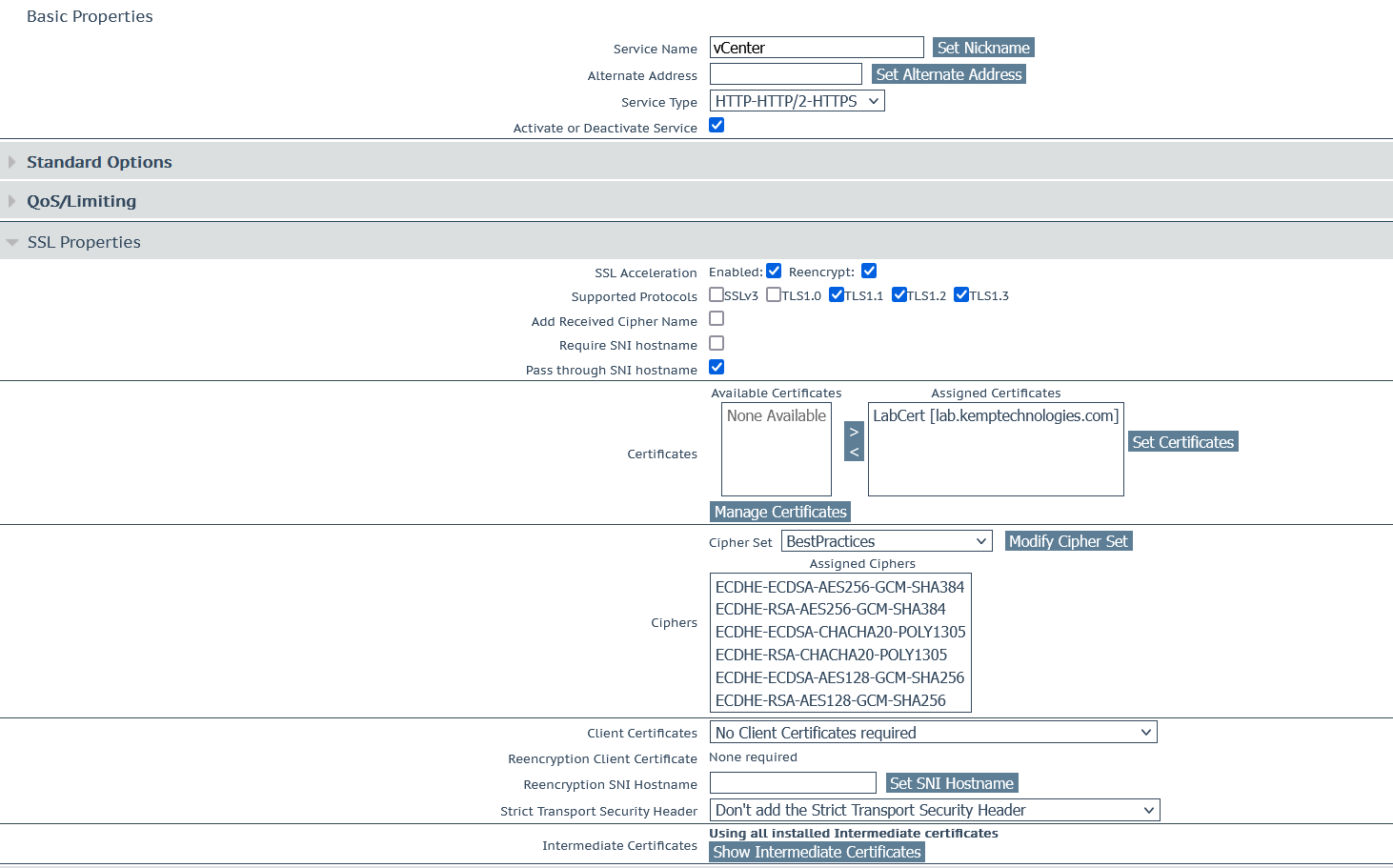Click Show Intermediate Certificates button

[818, 852]
